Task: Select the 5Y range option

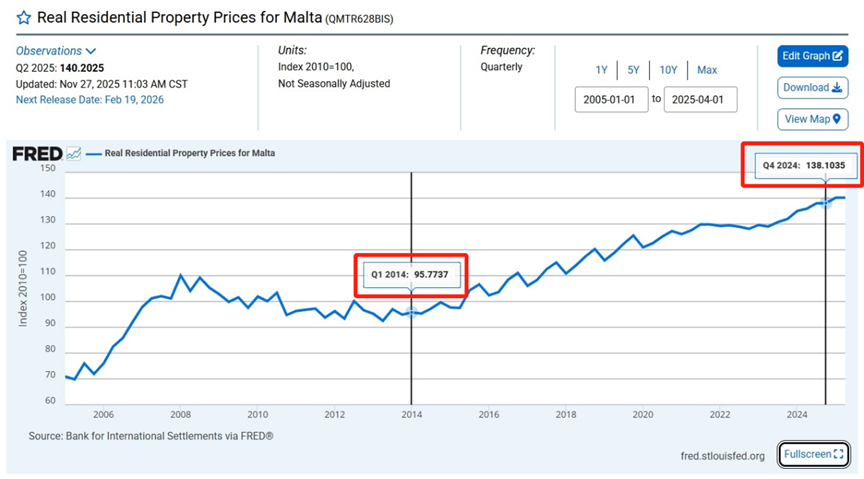Action: [633, 70]
